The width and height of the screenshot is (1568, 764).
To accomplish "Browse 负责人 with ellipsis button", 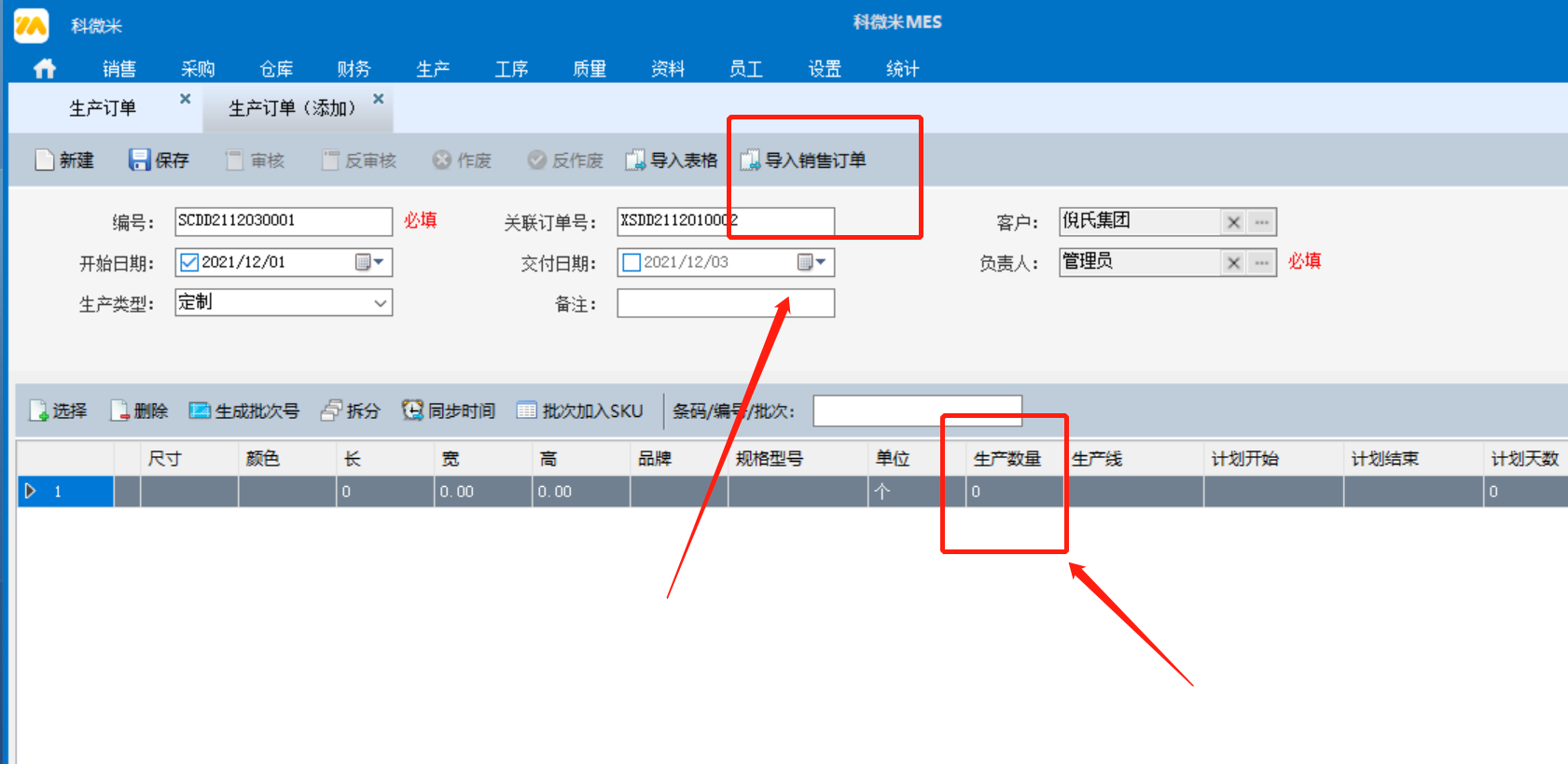I will tap(1262, 263).
